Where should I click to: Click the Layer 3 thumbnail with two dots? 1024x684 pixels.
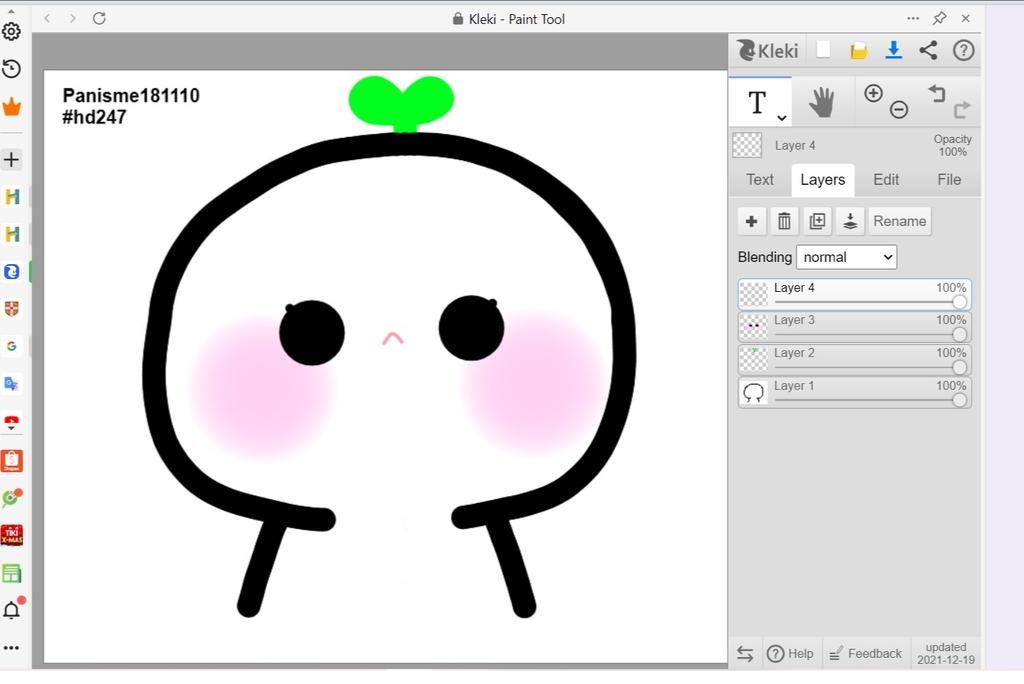pyautogui.click(x=754, y=327)
